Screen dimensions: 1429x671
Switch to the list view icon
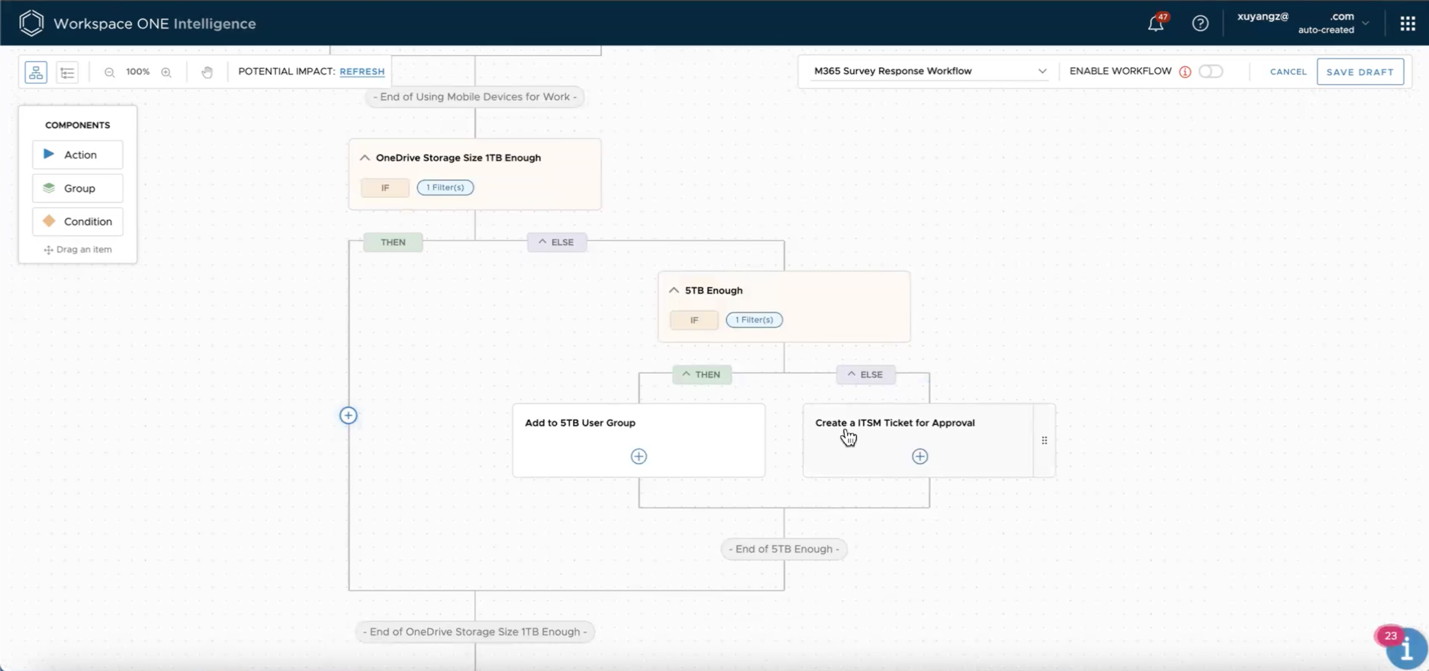point(67,72)
